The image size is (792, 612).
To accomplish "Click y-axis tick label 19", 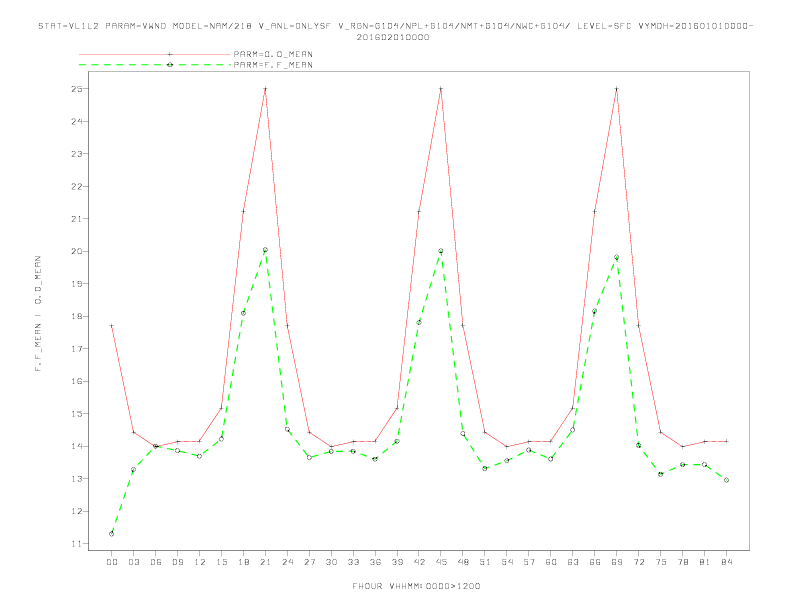I will (x=77, y=284).
